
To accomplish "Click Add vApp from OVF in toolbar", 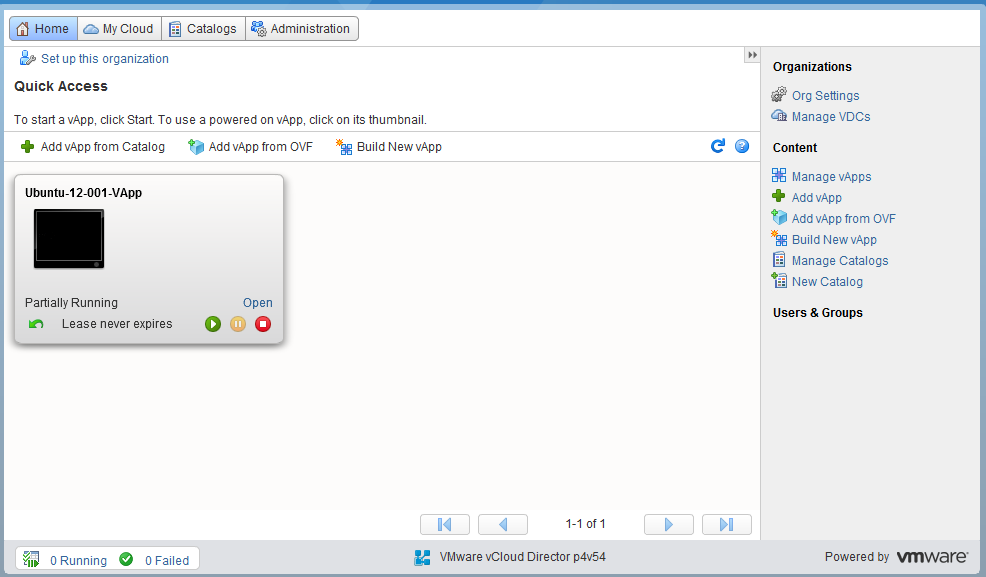I will pos(251,147).
